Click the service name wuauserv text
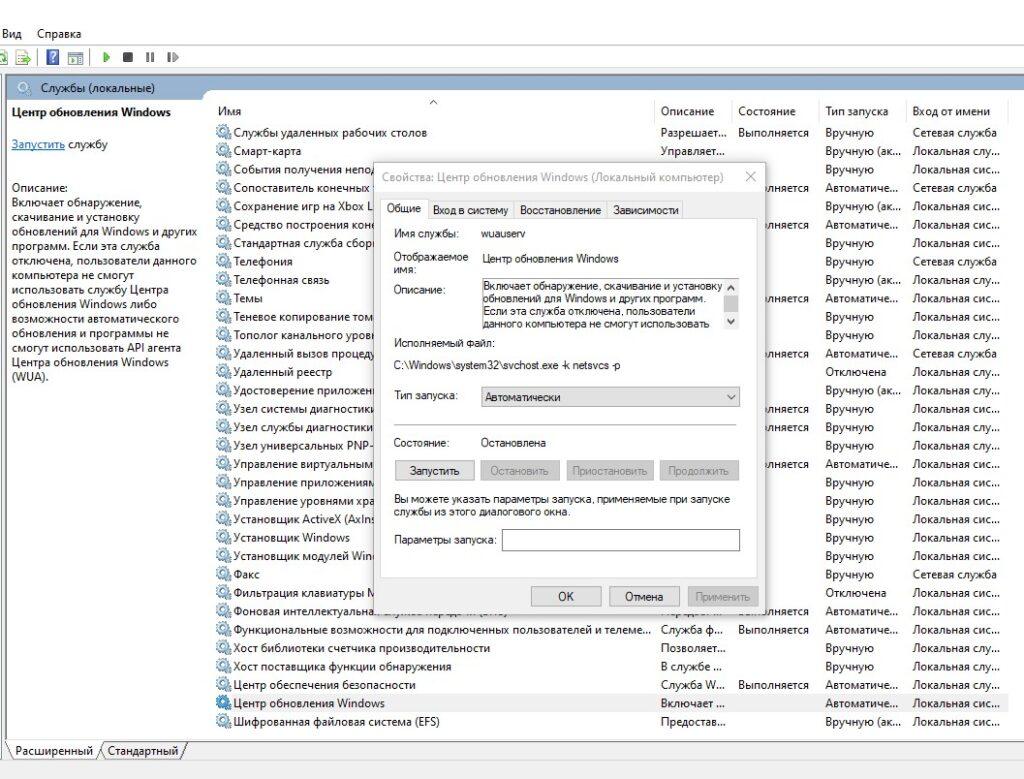This screenshot has height=779, width=1024. [x=503, y=233]
